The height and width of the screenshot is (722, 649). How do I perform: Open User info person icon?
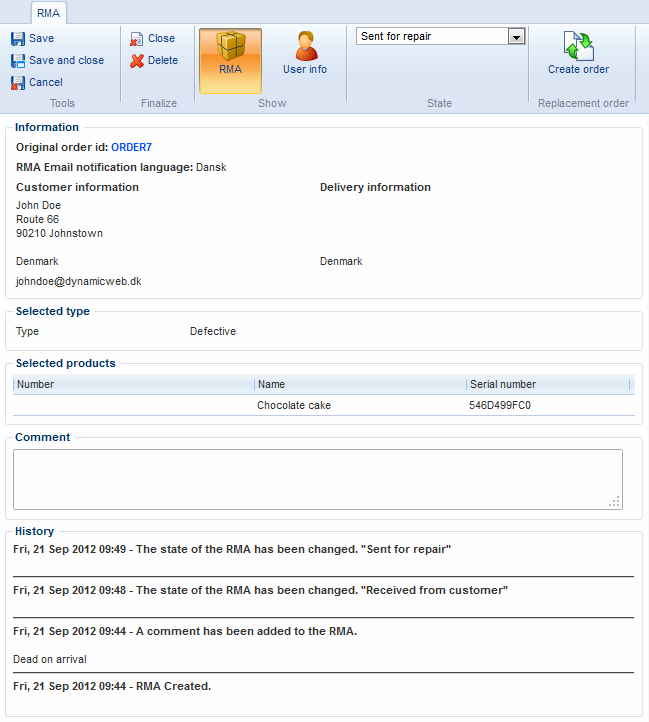click(305, 47)
